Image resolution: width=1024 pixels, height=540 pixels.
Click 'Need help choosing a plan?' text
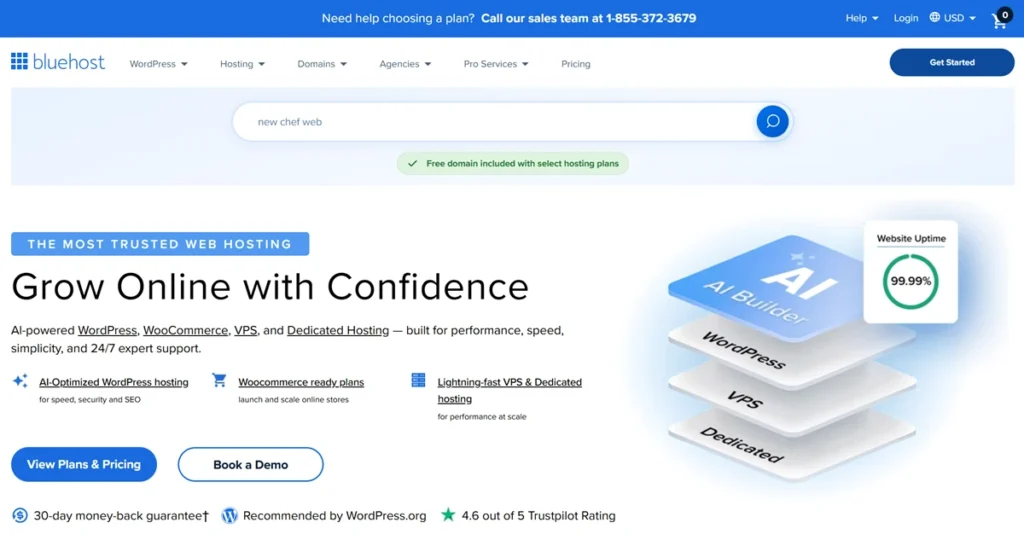[x=398, y=18]
